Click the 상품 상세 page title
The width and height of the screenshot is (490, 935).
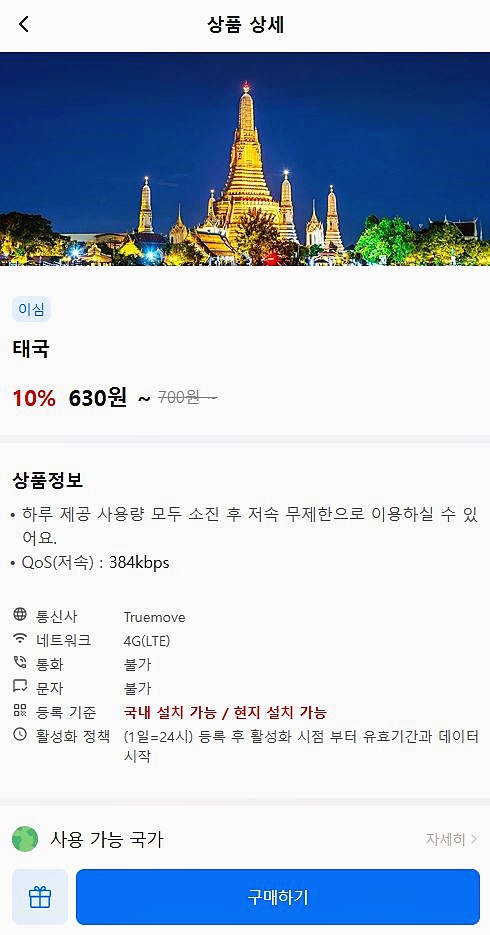click(245, 24)
